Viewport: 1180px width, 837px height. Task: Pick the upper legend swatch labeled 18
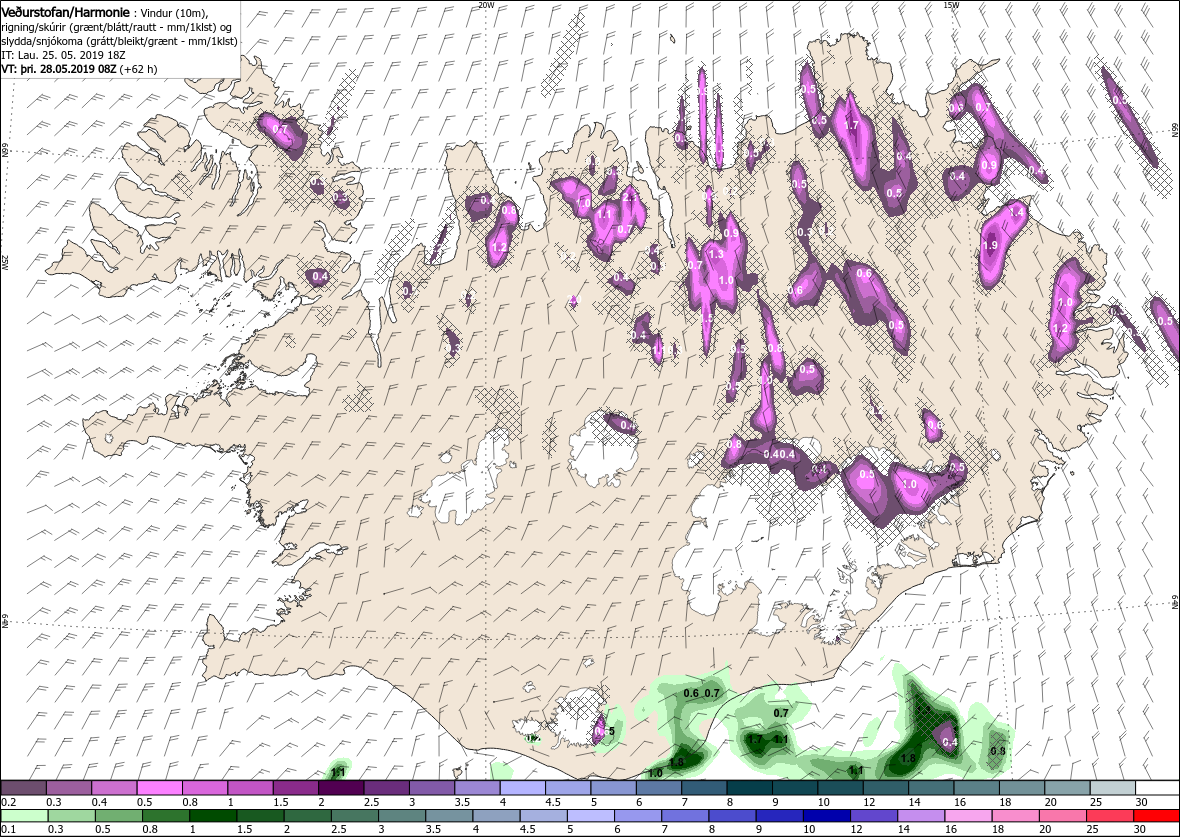pos(1022,788)
